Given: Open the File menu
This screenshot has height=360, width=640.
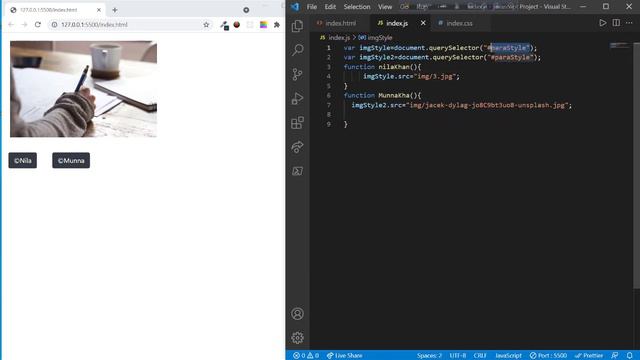Looking at the screenshot, I should click(312, 7).
